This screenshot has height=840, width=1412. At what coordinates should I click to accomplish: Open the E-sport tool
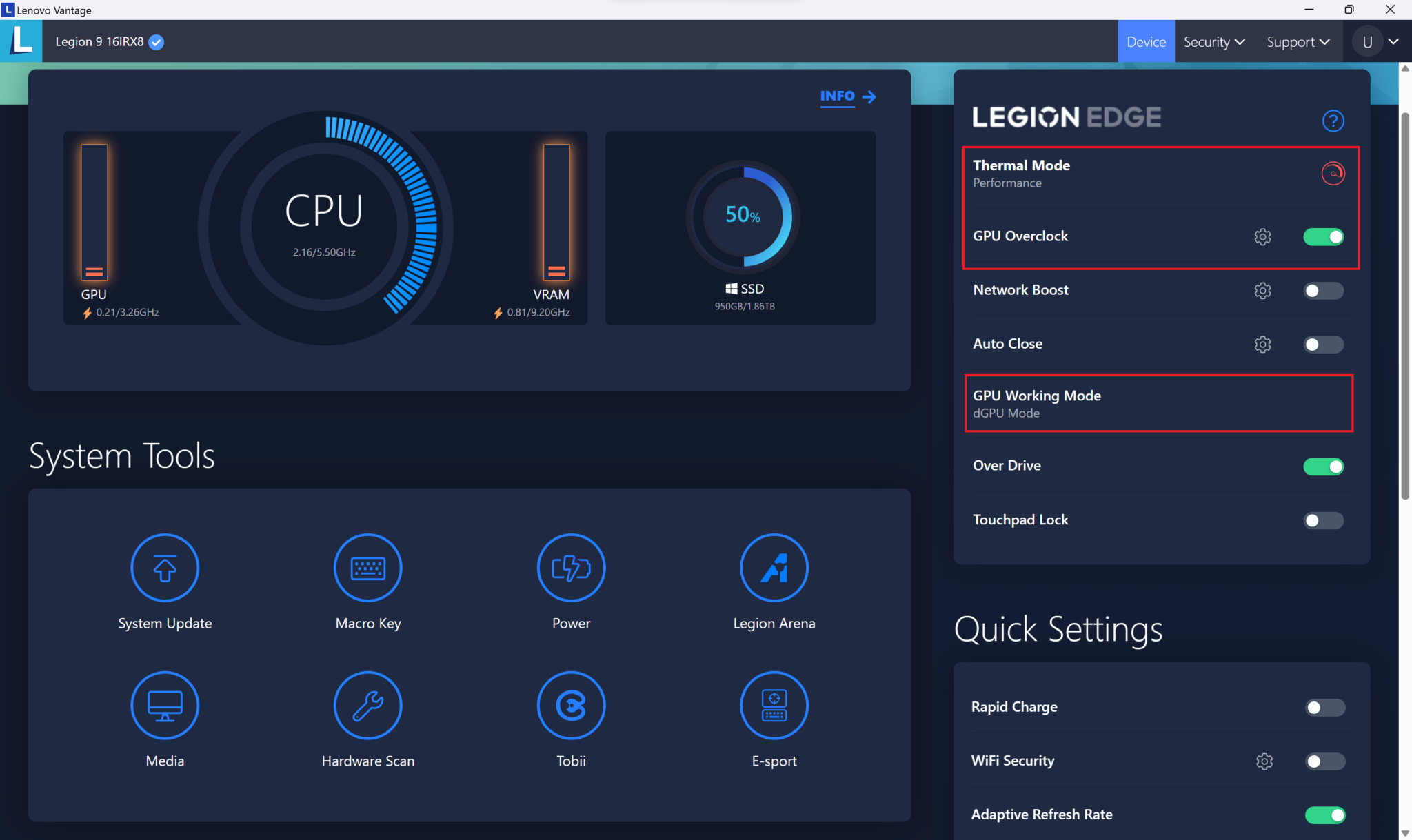coord(774,706)
